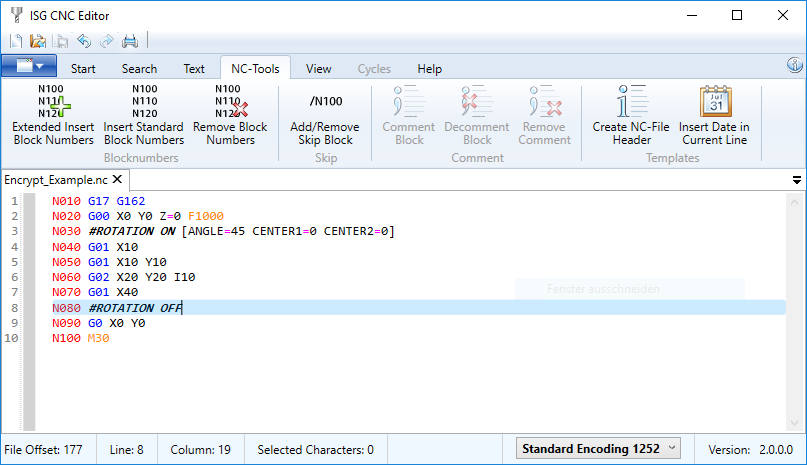Open the Help ribbon tab
The height and width of the screenshot is (465, 807).
coord(429,68)
